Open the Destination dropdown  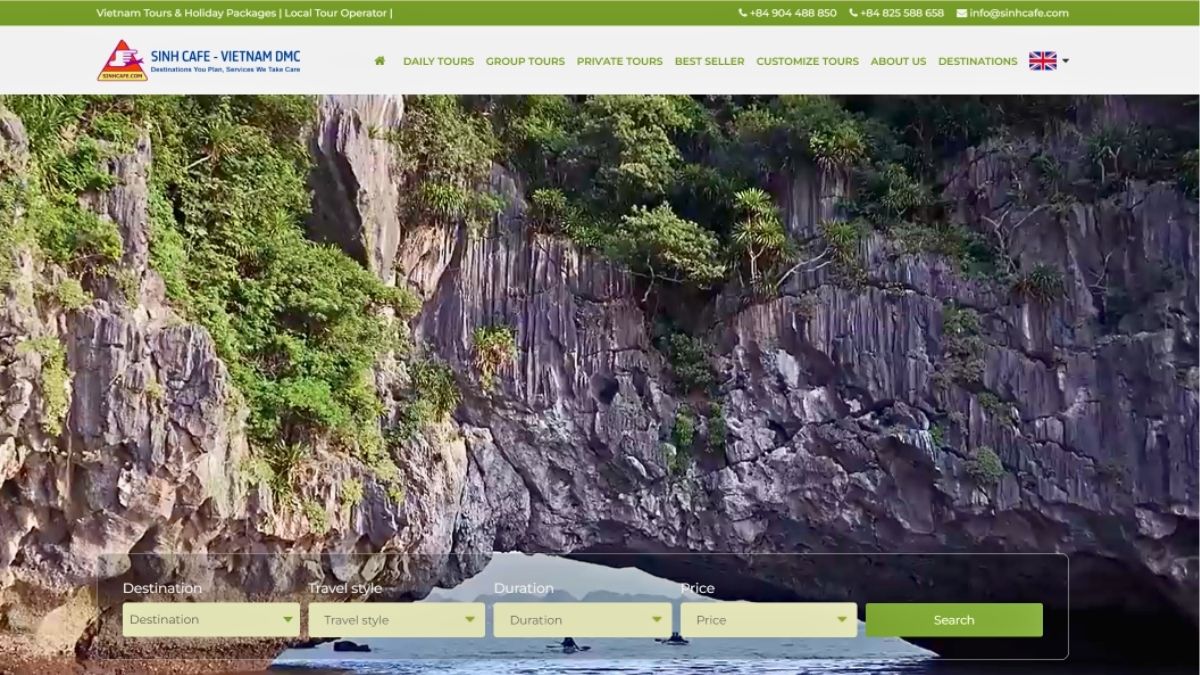pos(211,620)
